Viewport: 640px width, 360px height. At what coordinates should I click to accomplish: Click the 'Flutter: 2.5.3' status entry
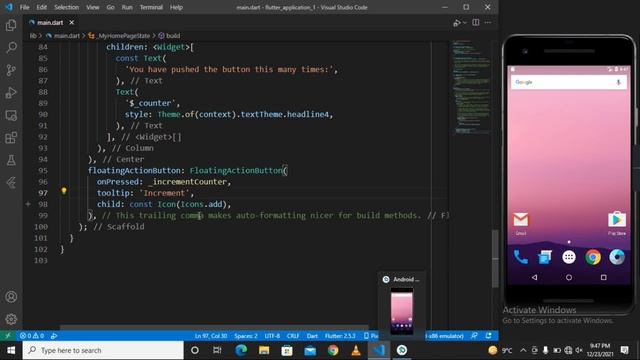pyautogui.click(x=340, y=336)
